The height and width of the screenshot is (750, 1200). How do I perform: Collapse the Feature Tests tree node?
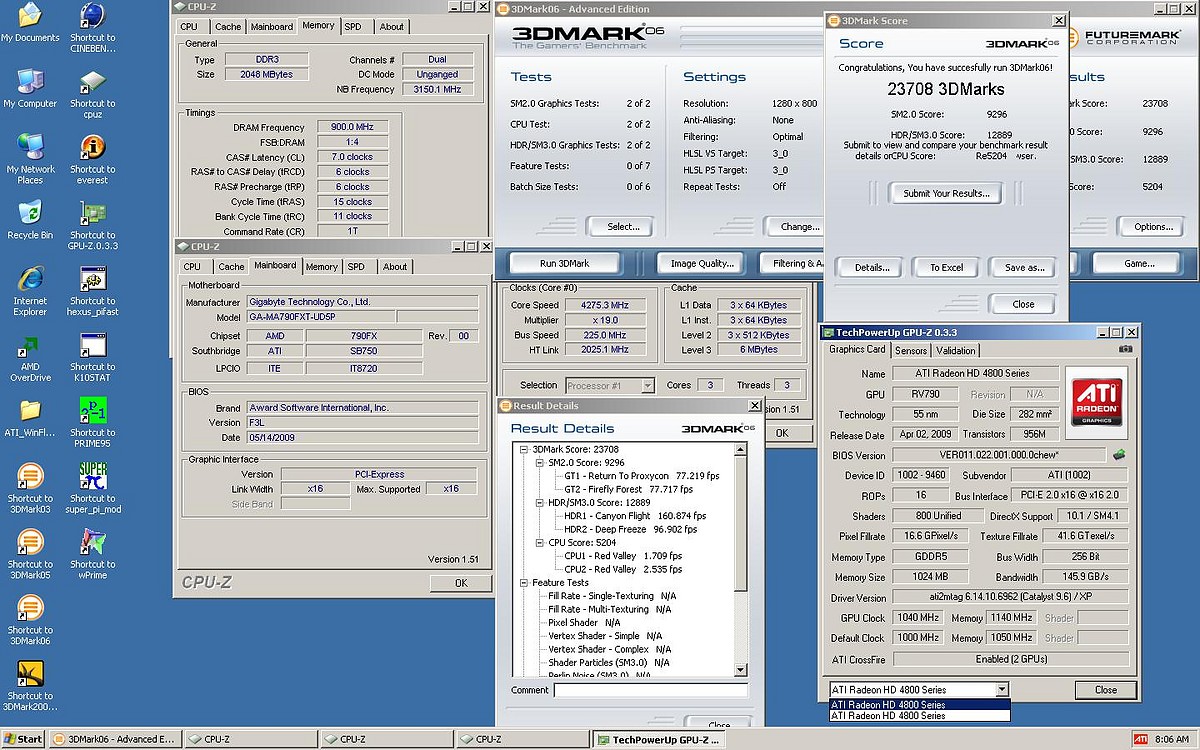coord(524,583)
